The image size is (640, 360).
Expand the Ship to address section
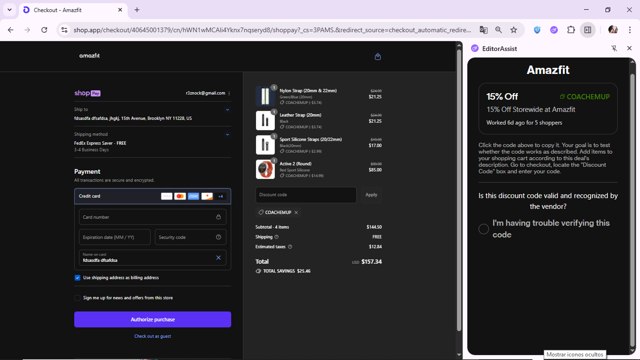(x=227, y=110)
